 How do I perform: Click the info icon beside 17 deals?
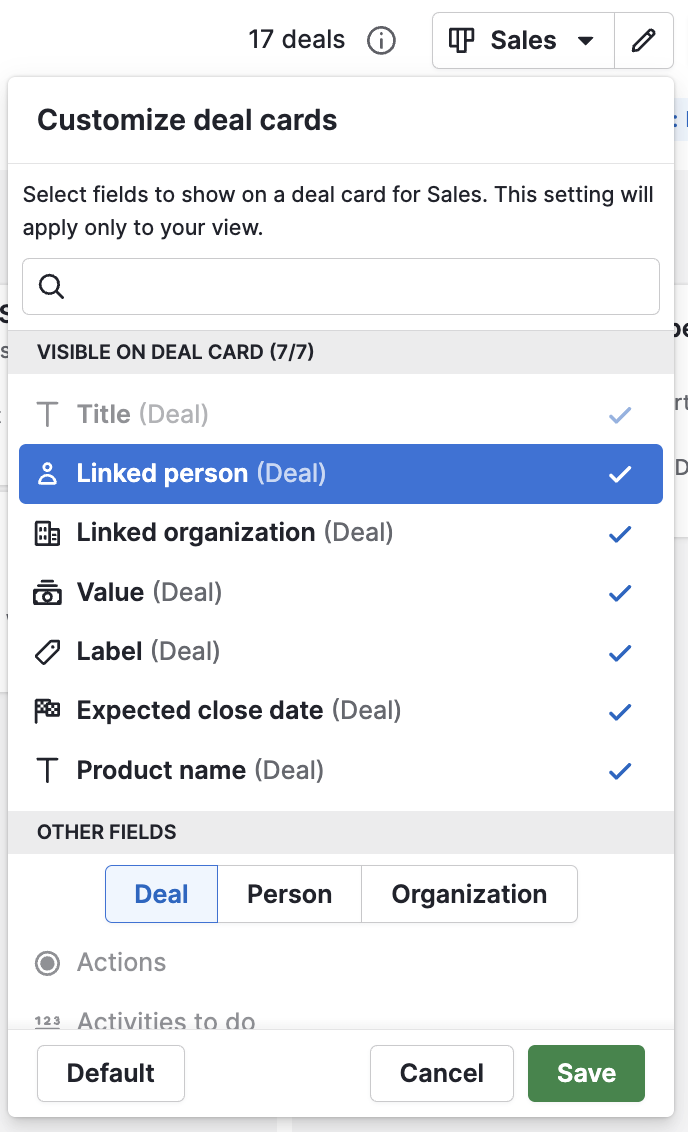coord(381,41)
